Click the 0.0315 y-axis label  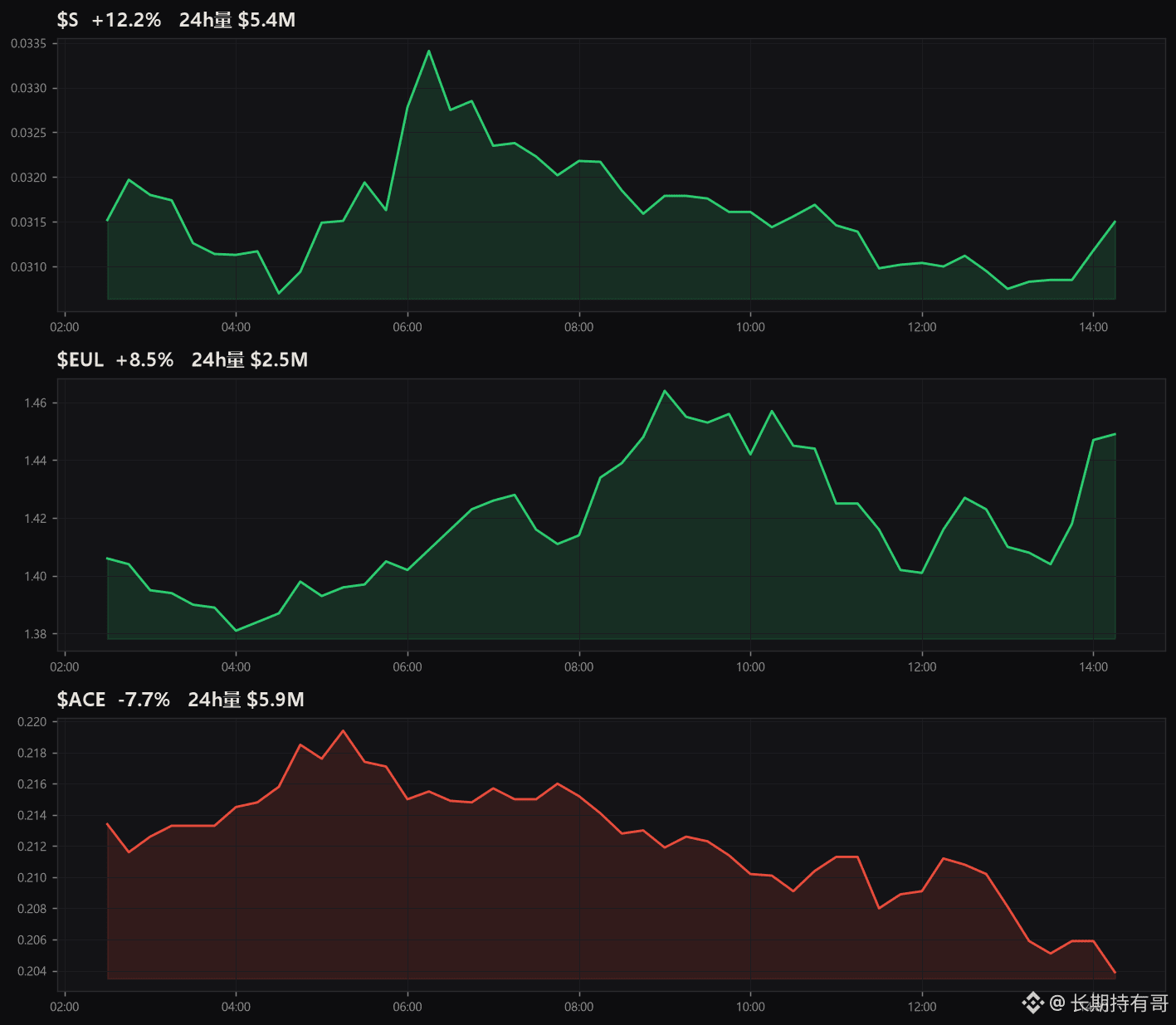pyautogui.click(x=28, y=222)
